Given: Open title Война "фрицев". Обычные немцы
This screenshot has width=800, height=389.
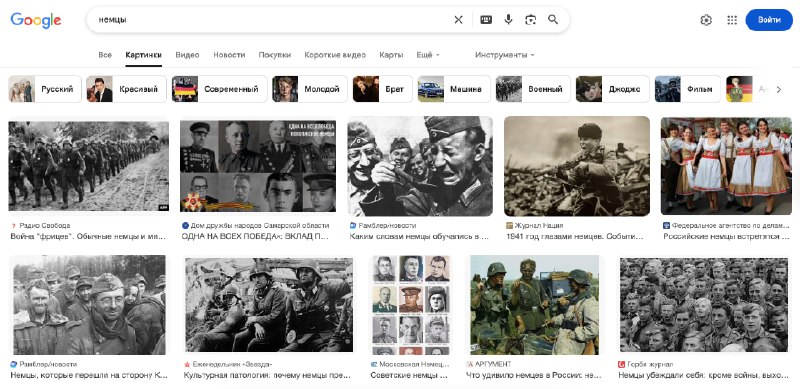Looking at the screenshot, I should (89, 236).
